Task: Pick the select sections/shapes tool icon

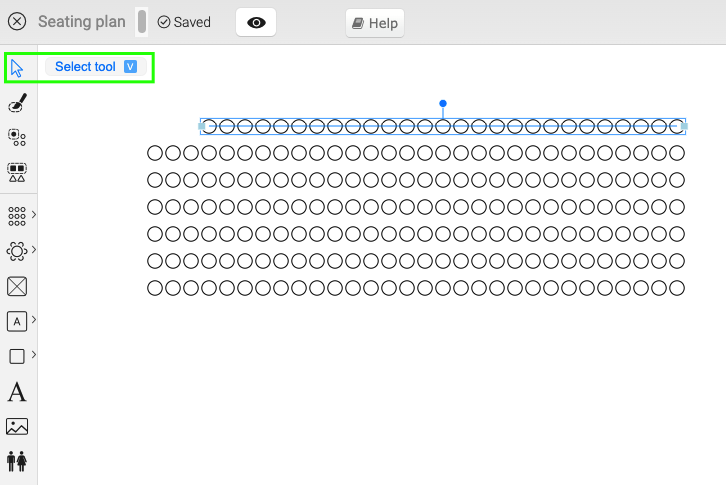Action: 17,172
